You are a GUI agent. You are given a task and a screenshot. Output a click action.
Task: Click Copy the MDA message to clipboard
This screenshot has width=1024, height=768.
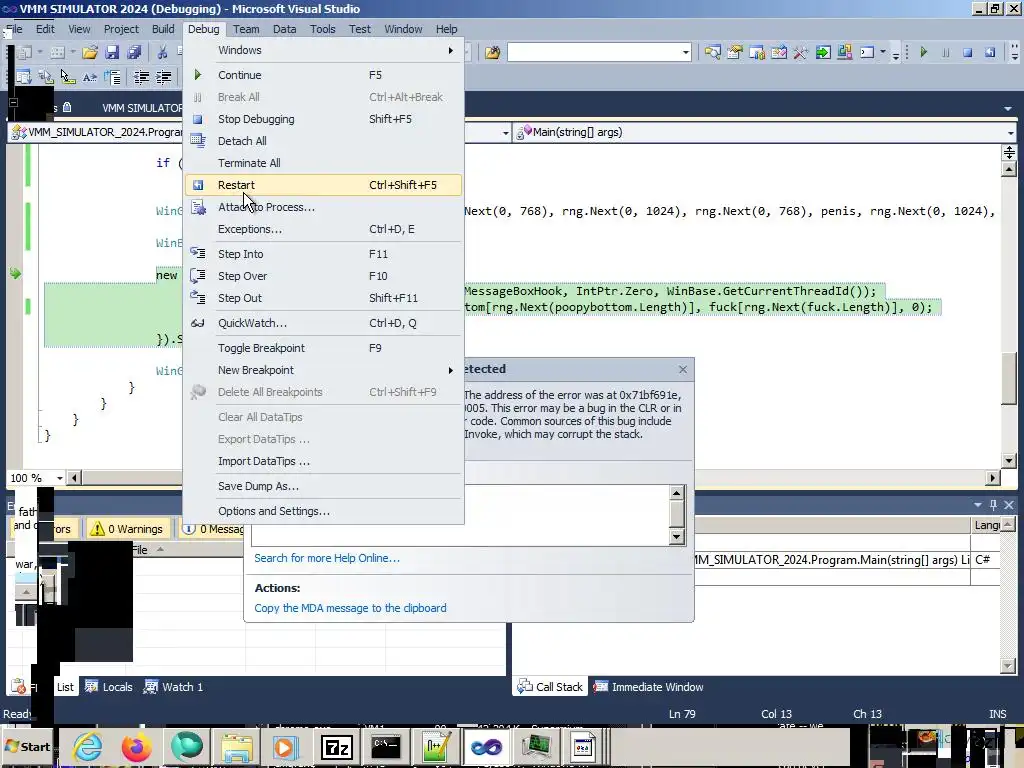[351, 608]
